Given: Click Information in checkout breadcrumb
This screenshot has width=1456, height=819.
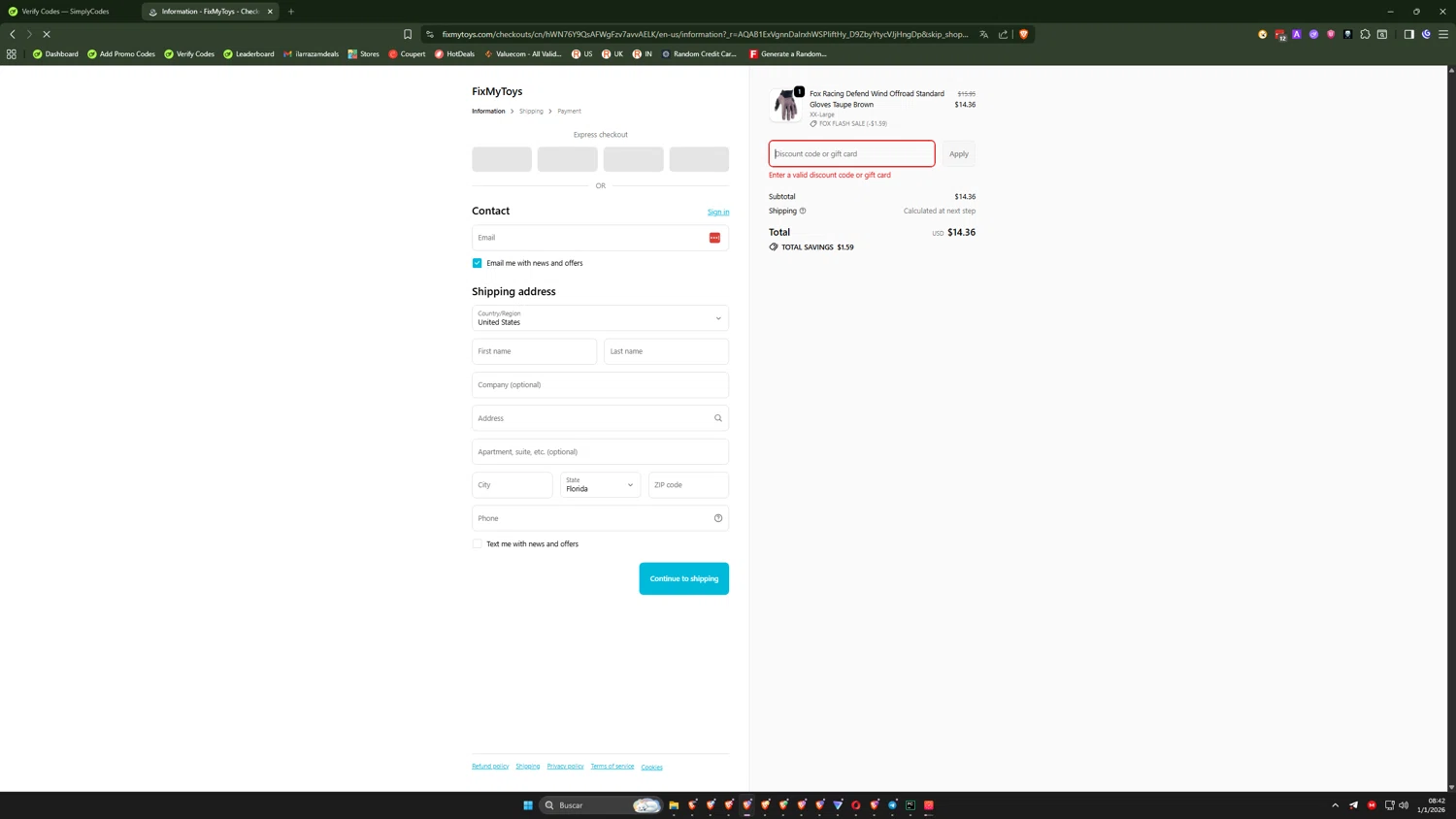Looking at the screenshot, I should (488, 112).
